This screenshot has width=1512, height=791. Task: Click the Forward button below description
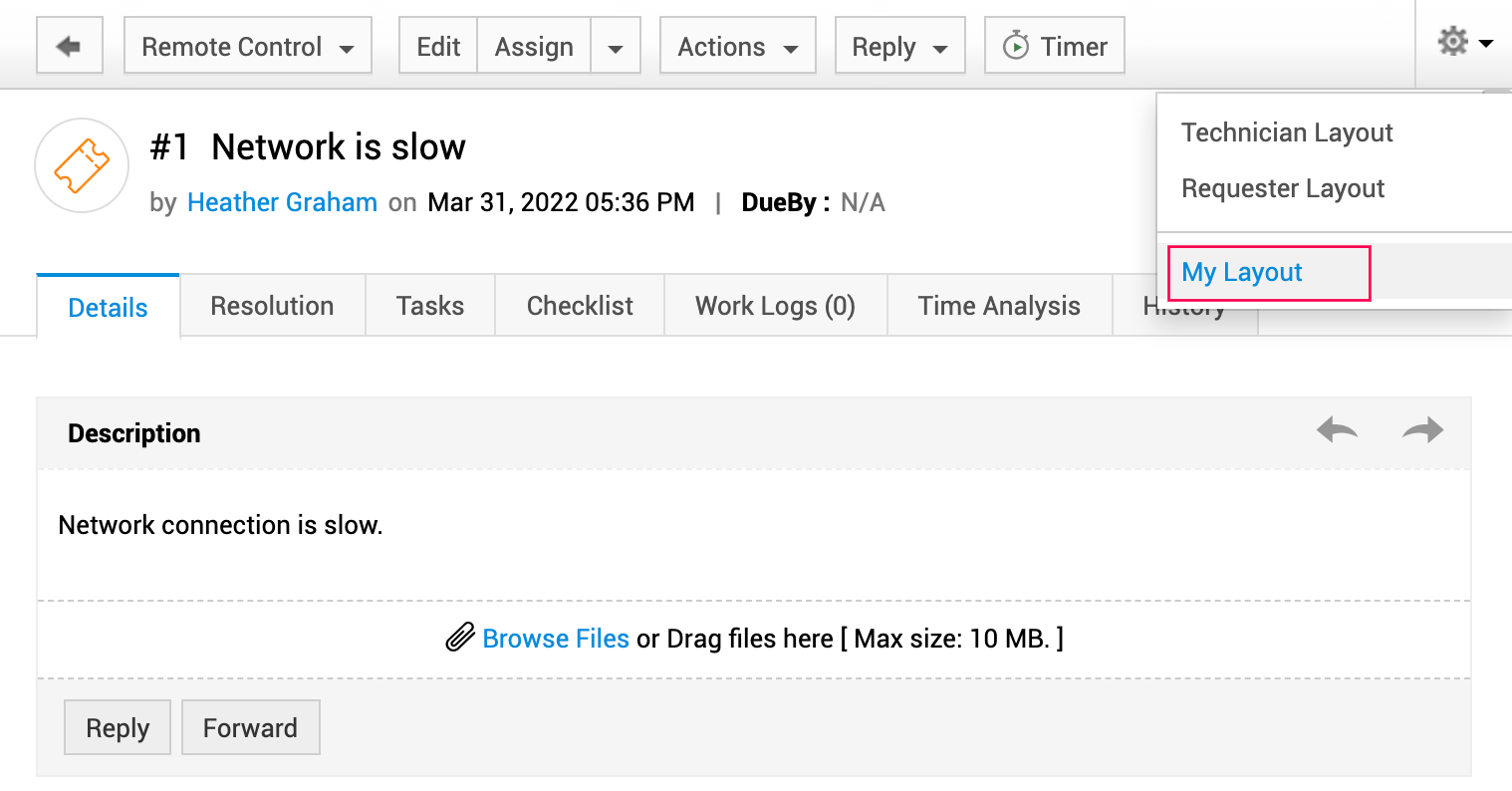(x=250, y=728)
